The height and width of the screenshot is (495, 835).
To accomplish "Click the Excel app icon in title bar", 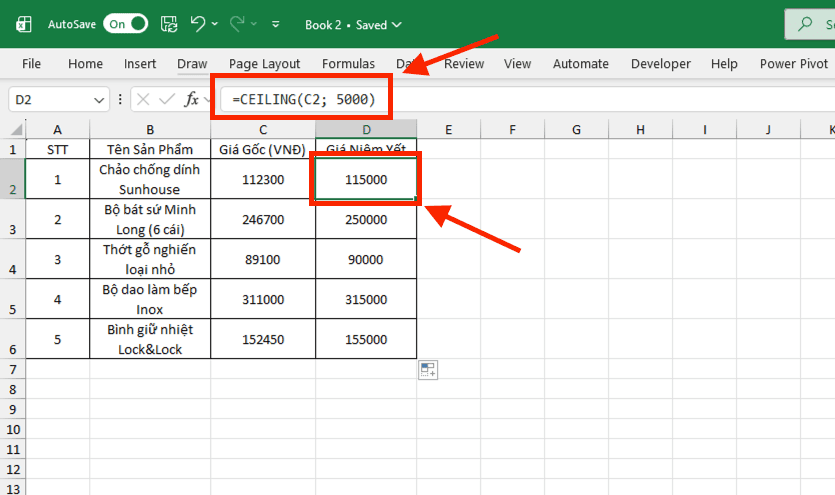I will (x=23, y=24).
